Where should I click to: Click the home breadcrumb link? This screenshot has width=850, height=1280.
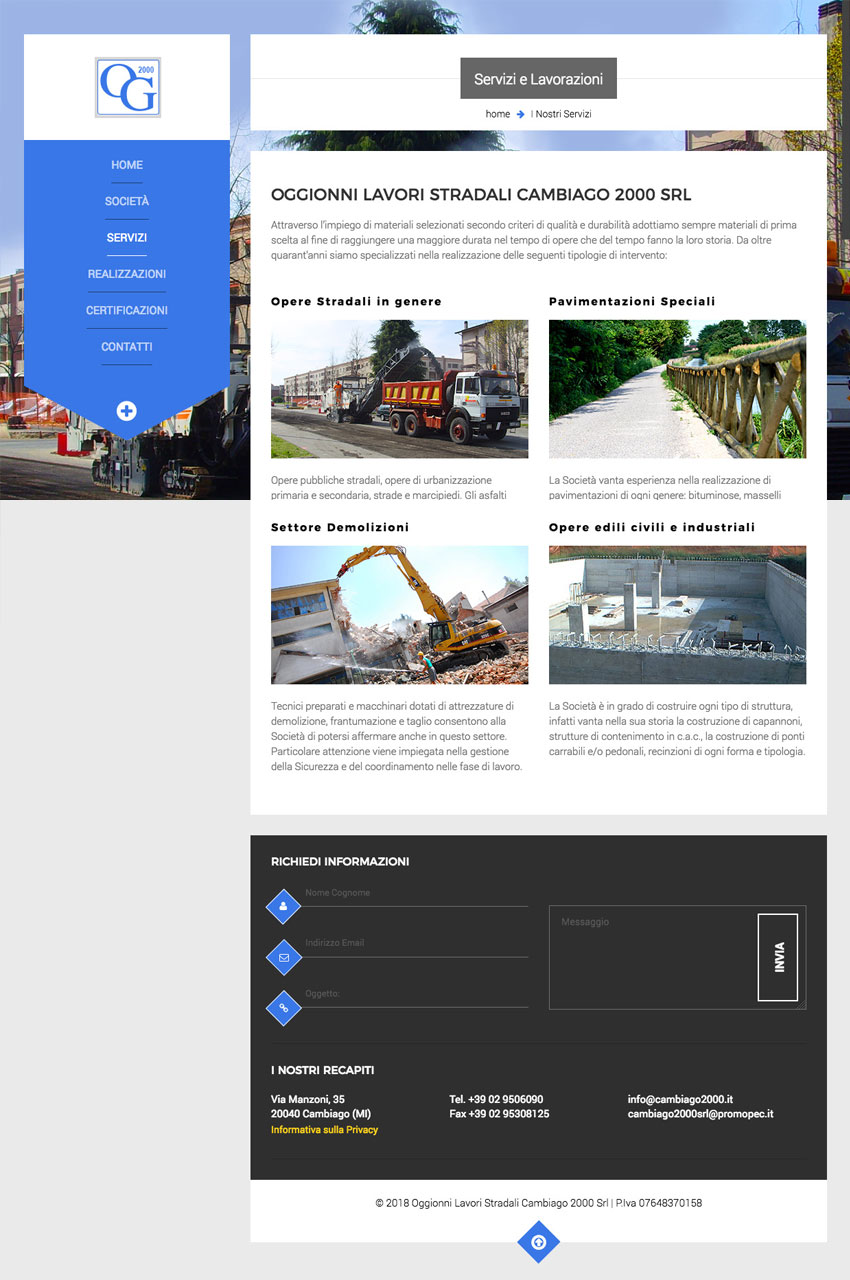(x=497, y=114)
